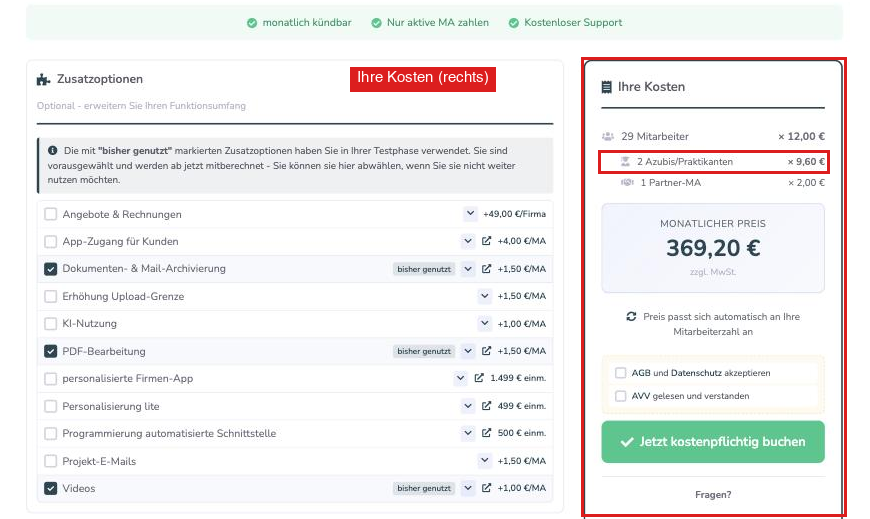Click Jetzt kostenpflichtig buchen button
This screenshot has height=519, width=870.
click(x=713, y=442)
